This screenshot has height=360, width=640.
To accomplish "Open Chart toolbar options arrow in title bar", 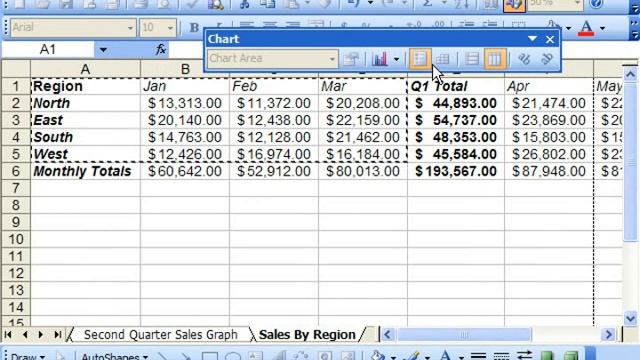I will (532, 39).
